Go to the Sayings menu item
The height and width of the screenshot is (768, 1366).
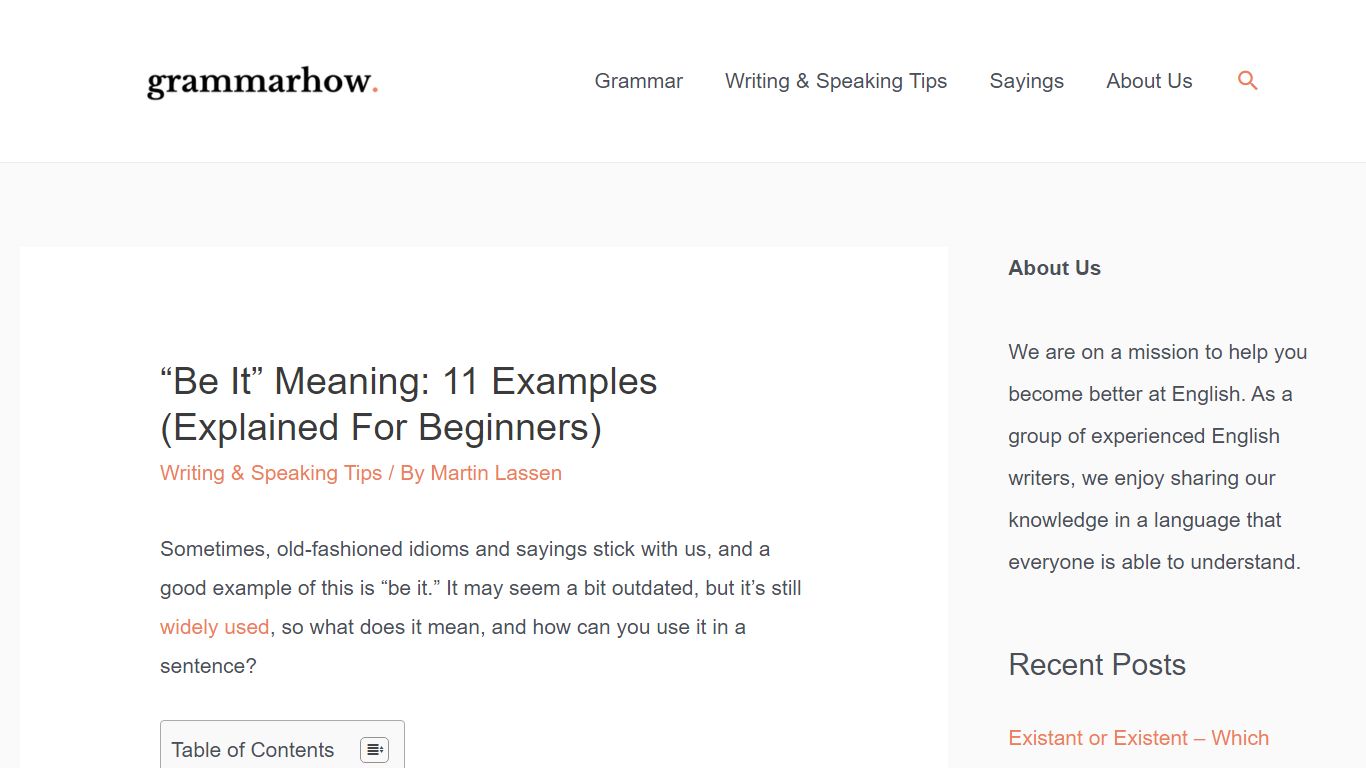click(1026, 81)
